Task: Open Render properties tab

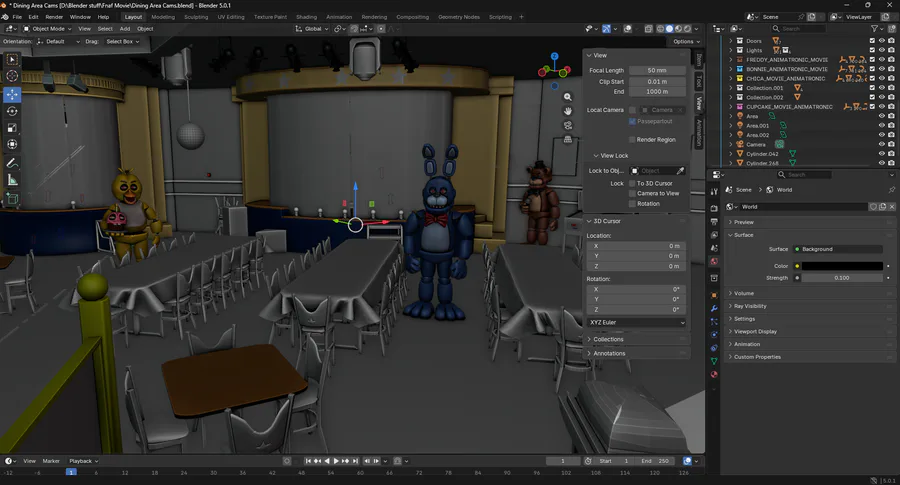Action: [x=714, y=208]
